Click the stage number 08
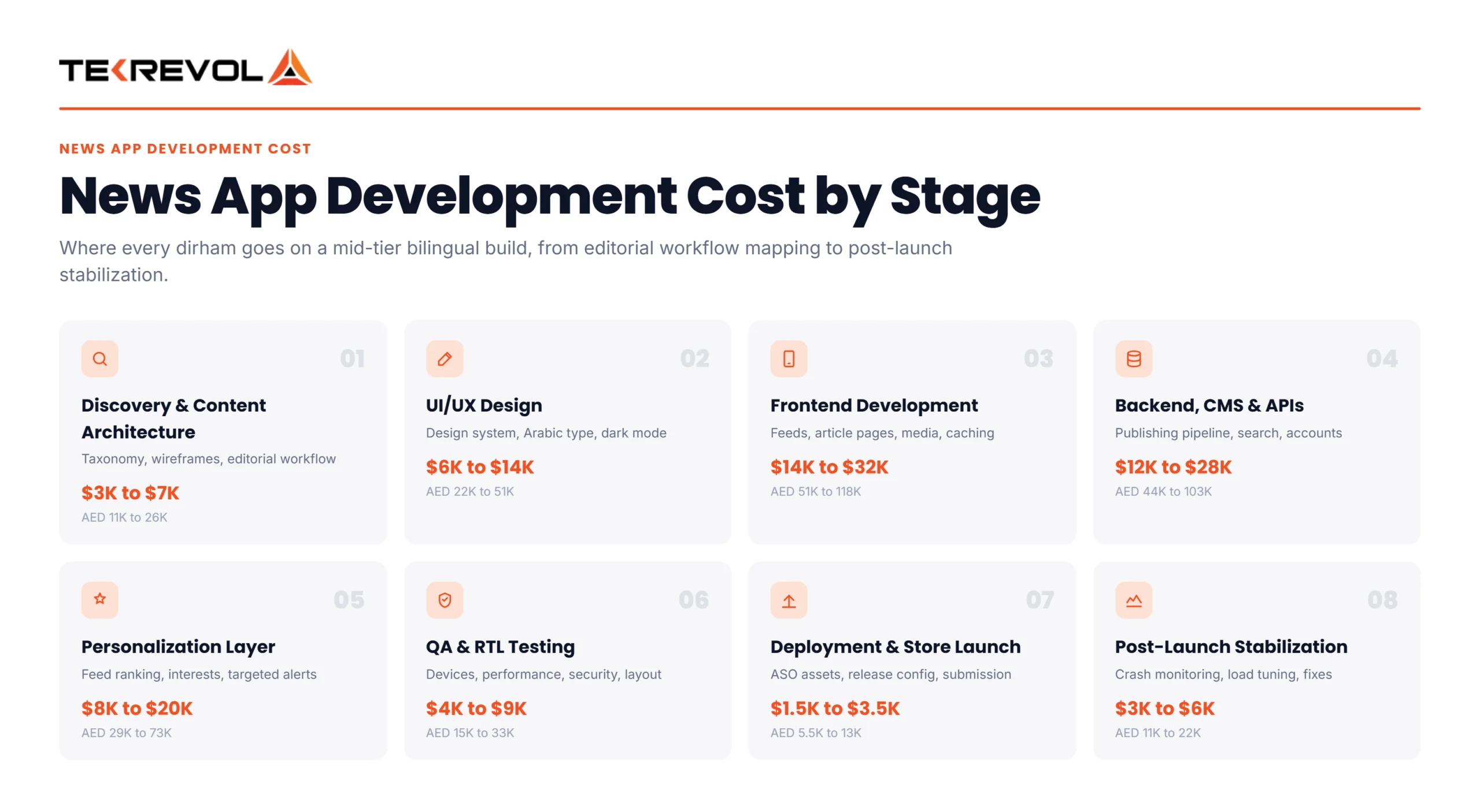 tap(1382, 600)
